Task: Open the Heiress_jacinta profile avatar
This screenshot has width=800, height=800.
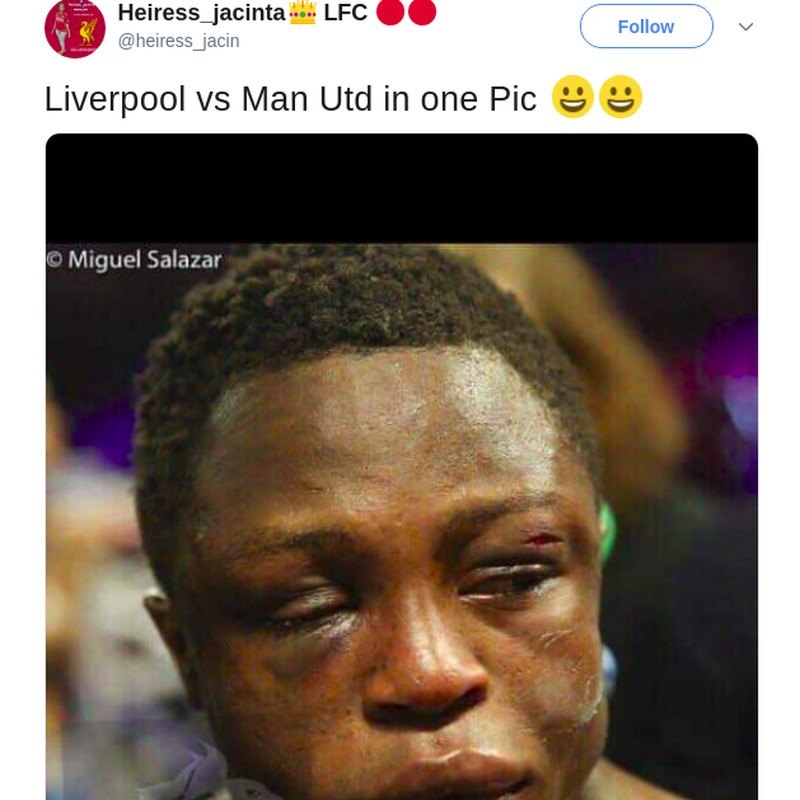Action: (75, 29)
